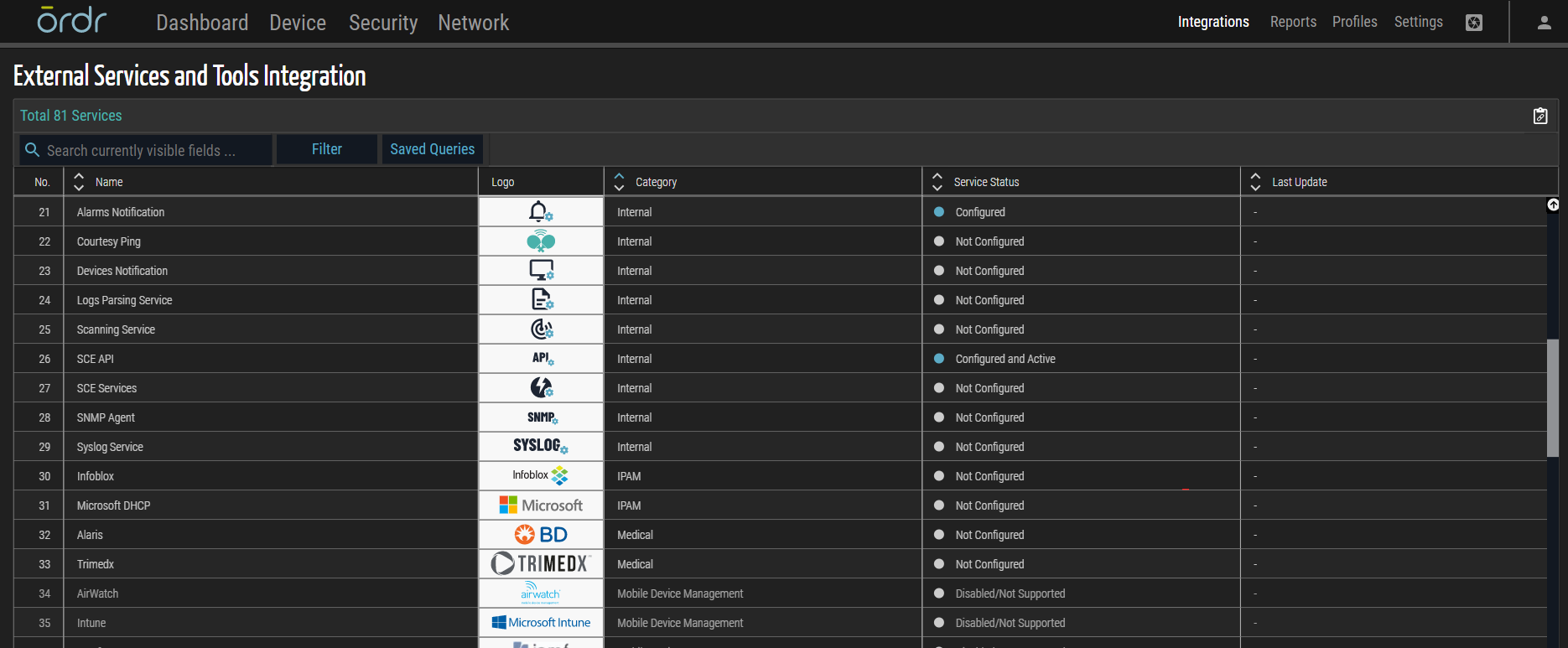
Task: Click the Infoblox Not Configured status dot
Action: coord(939,476)
